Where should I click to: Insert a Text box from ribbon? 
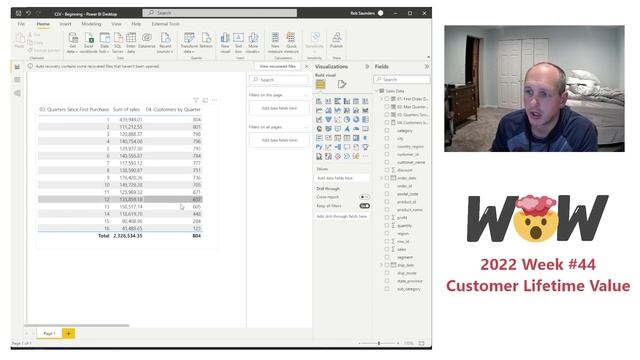click(x=238, y=42)
